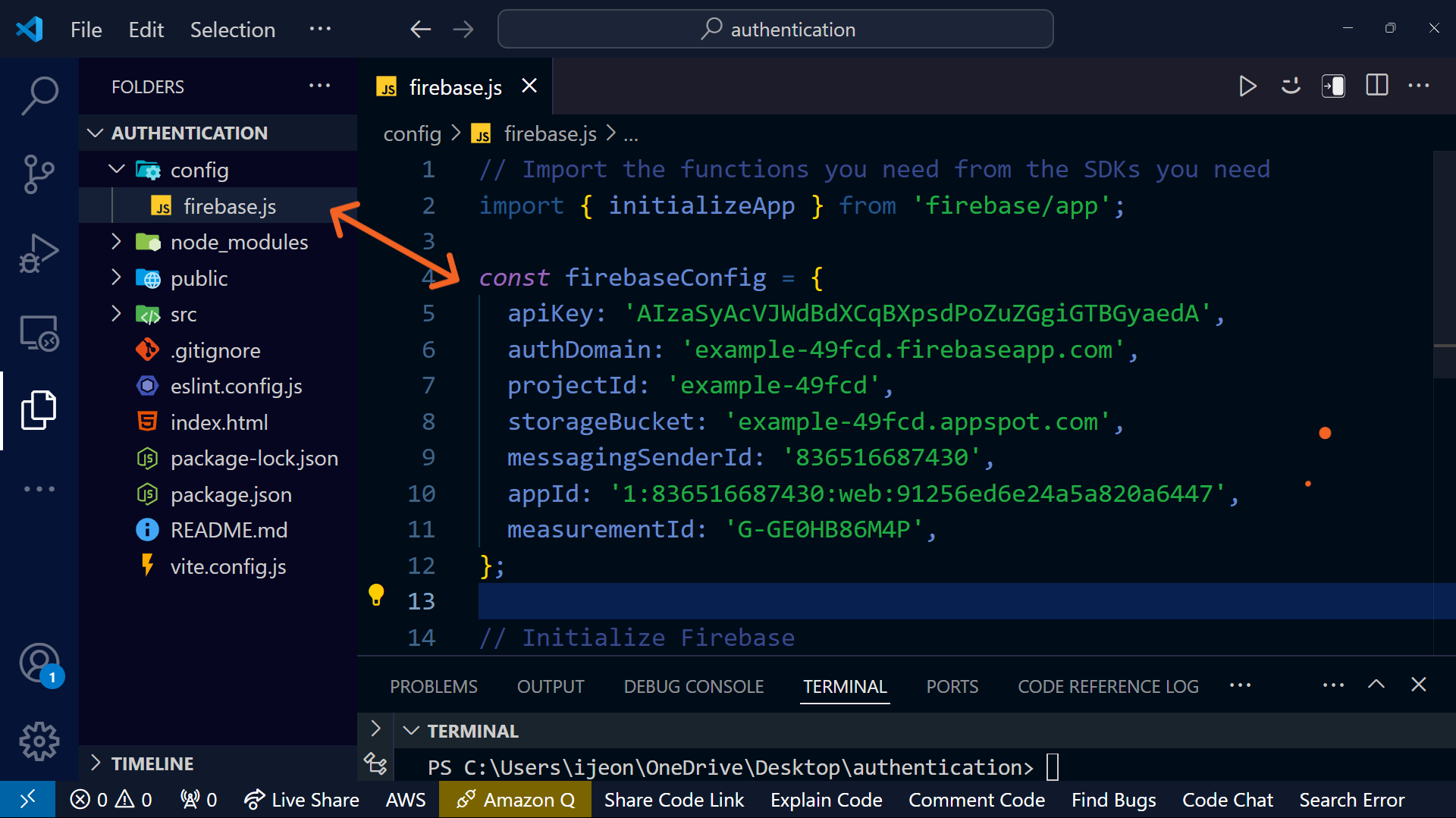Click the open changes toolbar icon
The image size is (1456, 818).
pos(1333,86)
